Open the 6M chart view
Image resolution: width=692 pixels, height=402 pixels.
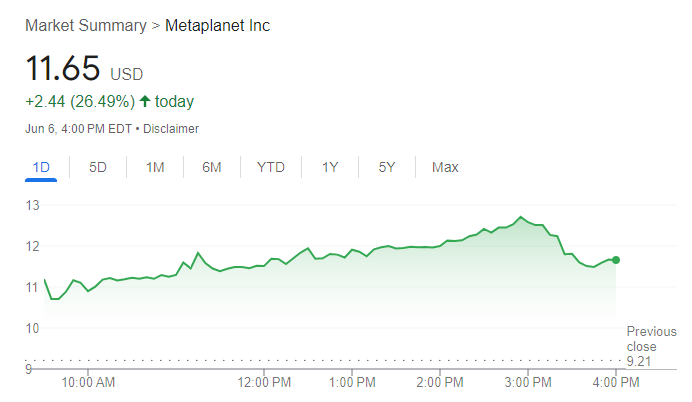click(x=211, y=167)
